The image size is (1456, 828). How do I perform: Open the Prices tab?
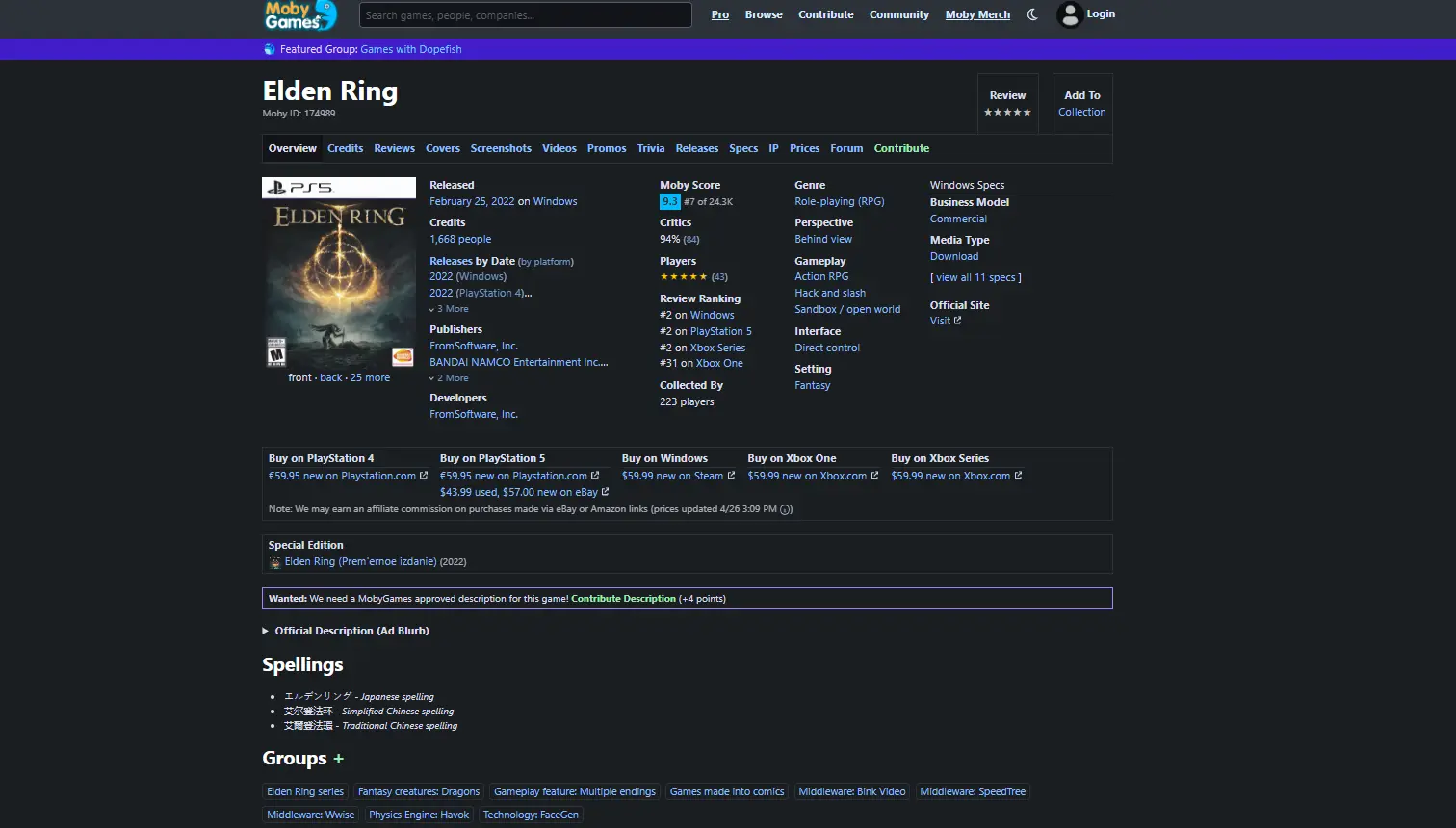coord(805,148)
